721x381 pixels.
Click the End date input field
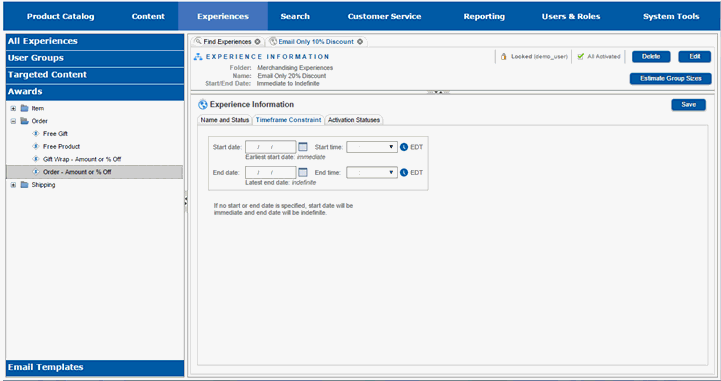(x=271, y=173)
